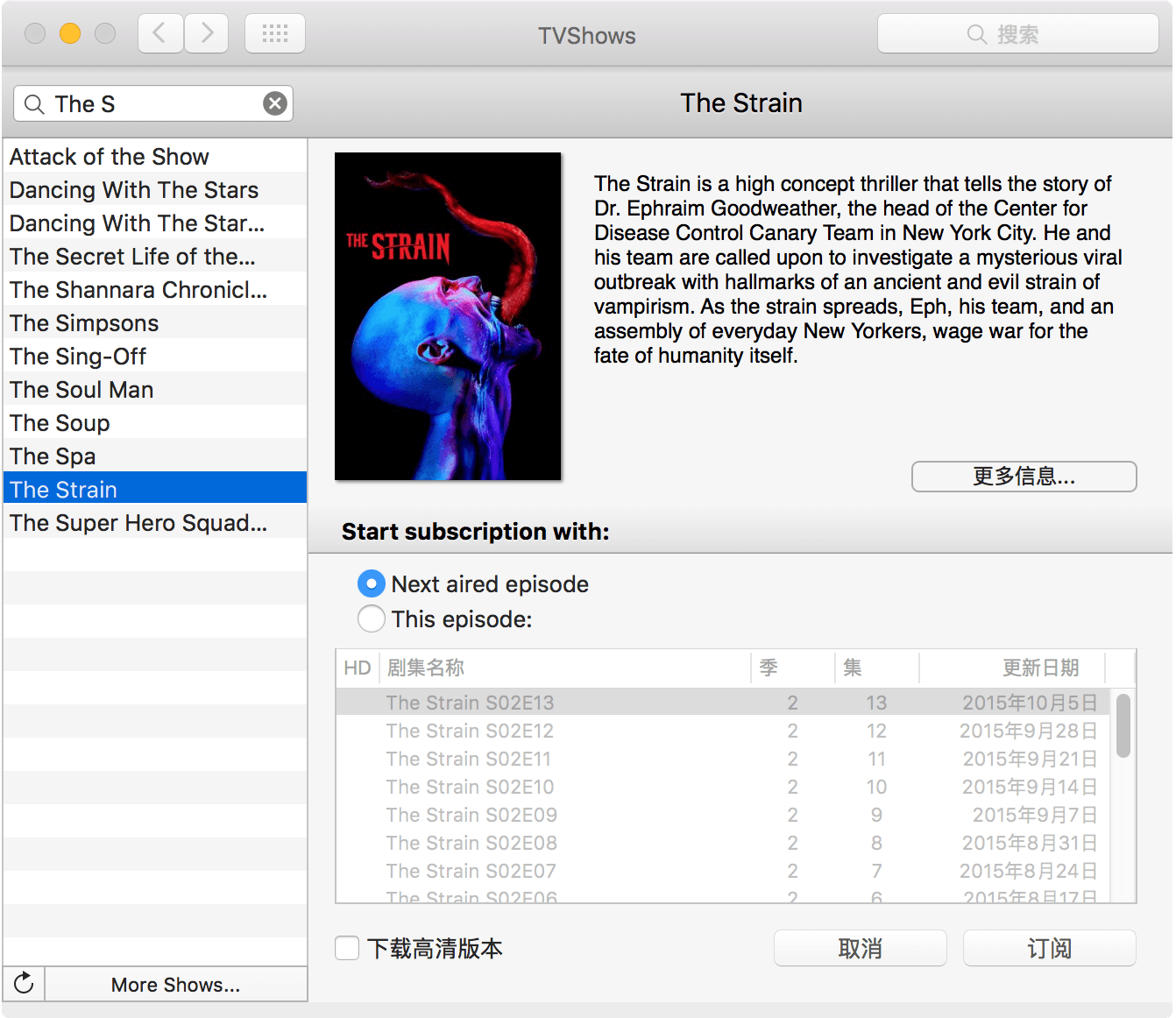Screen dimensions: 1176x1018
Task: Click the date 2015年8月31日
Action: pyautogui.click(x=1030, y=843)
